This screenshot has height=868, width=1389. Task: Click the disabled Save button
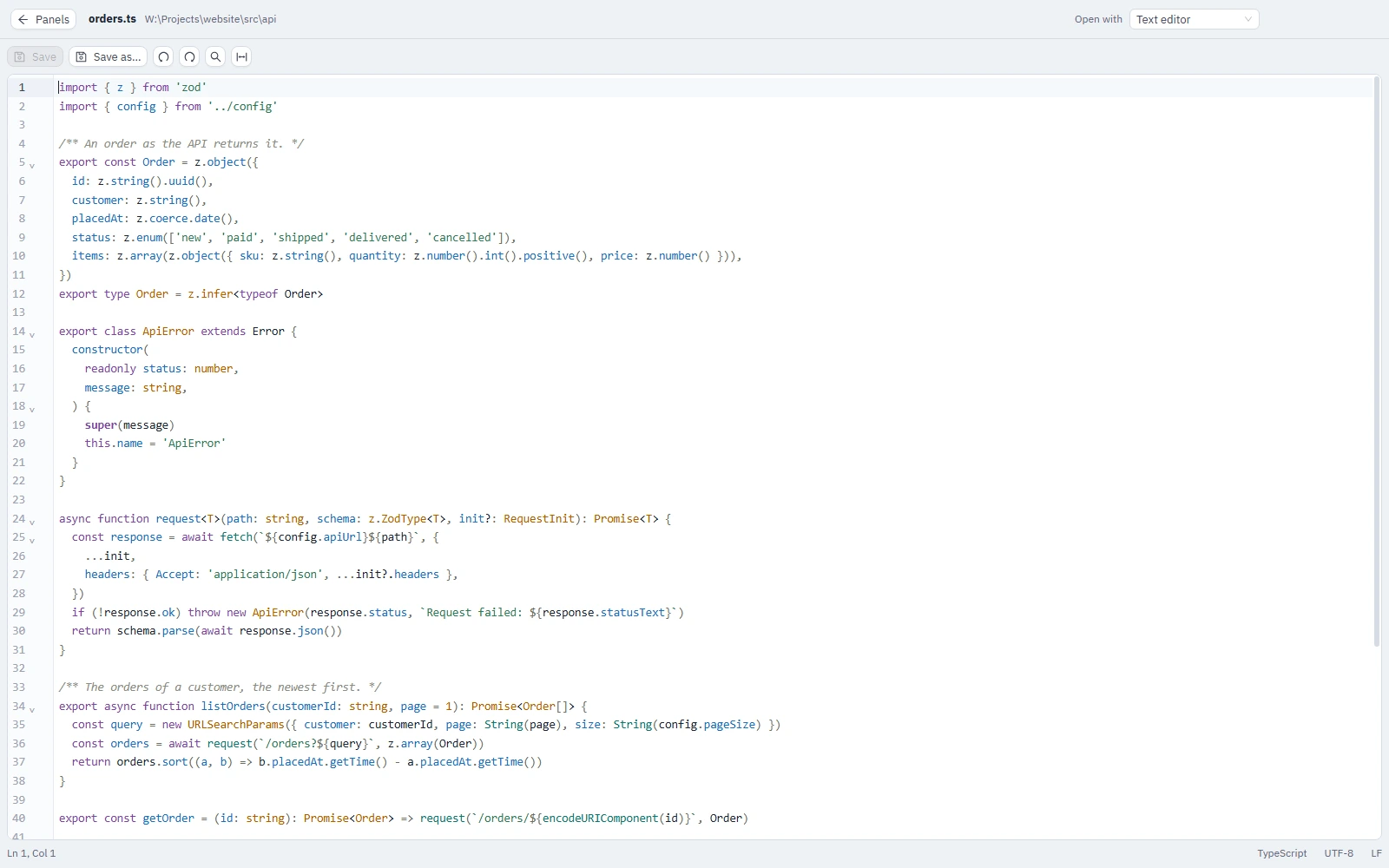click(36, 57)
